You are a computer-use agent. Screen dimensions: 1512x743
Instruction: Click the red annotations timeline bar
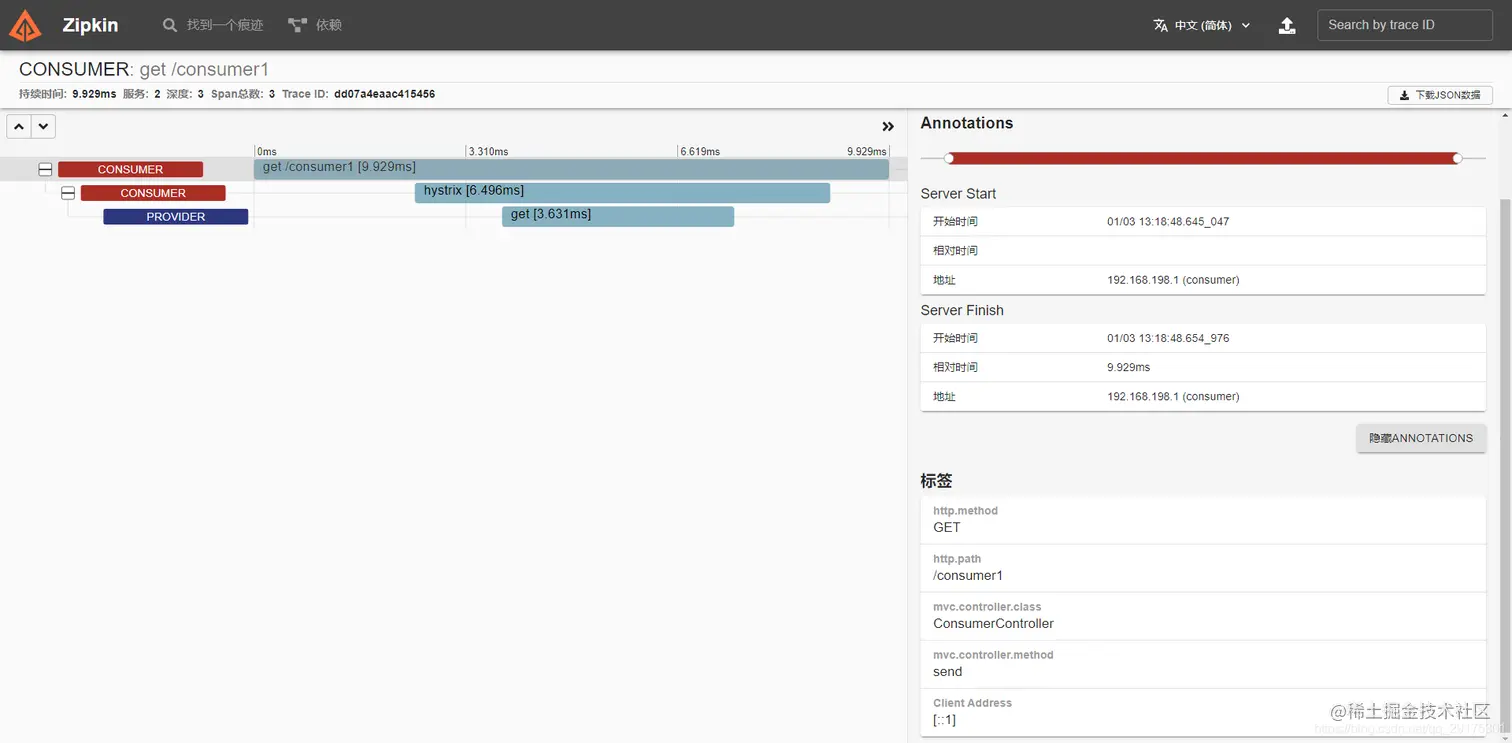(1203, 158)
